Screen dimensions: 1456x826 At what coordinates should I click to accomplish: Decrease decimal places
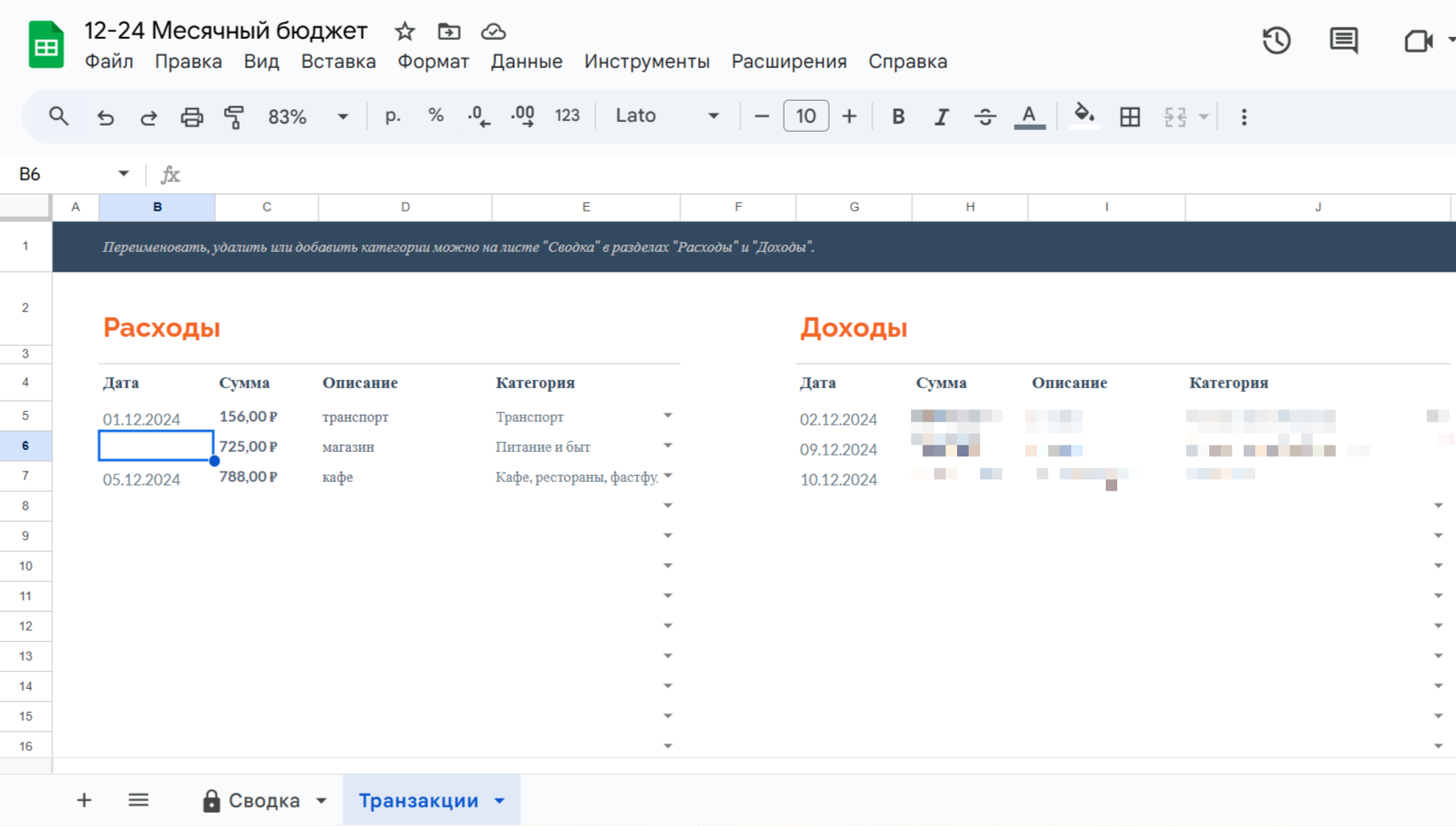pos(479,116)
